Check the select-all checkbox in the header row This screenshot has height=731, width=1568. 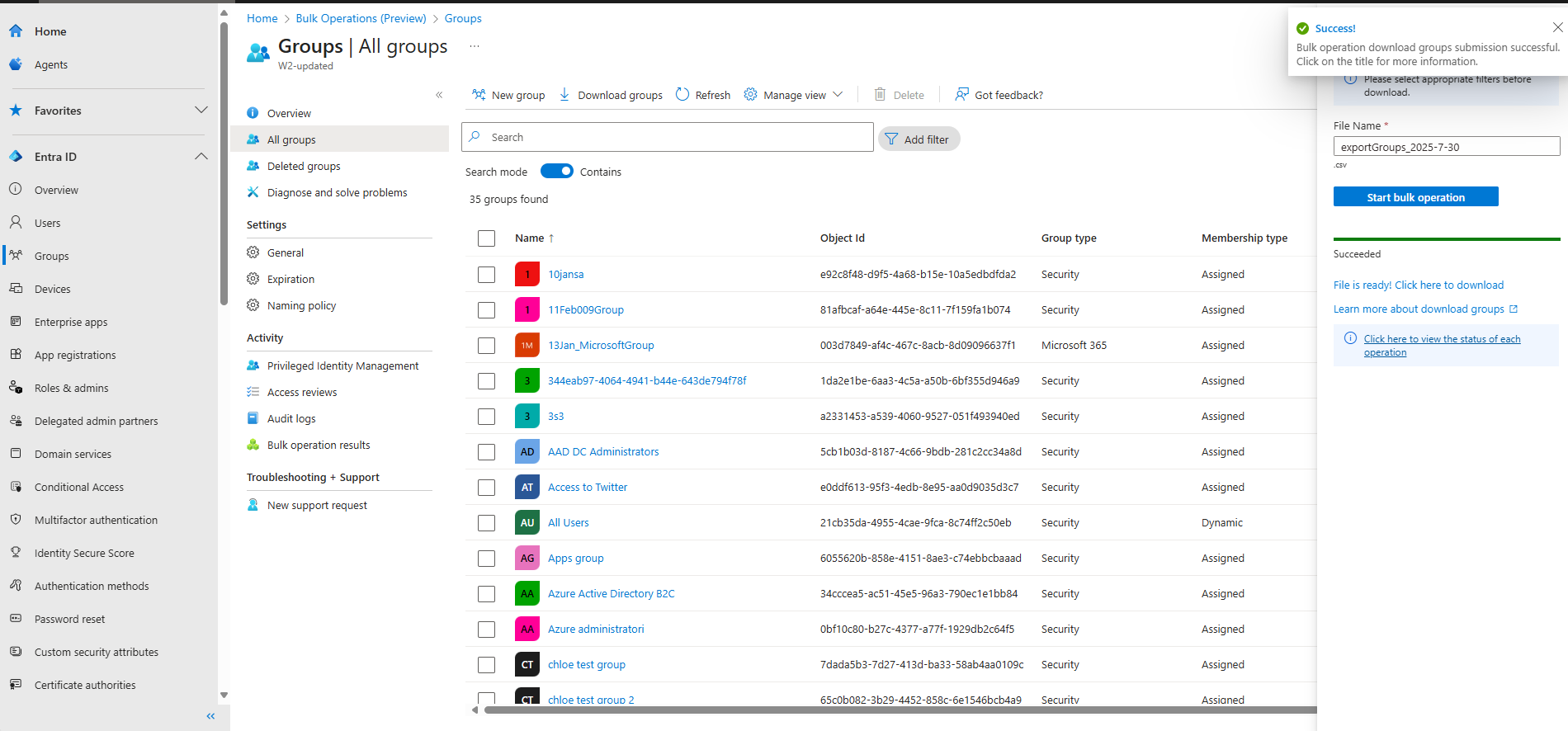pyautogui.click(x=487, y=238)
